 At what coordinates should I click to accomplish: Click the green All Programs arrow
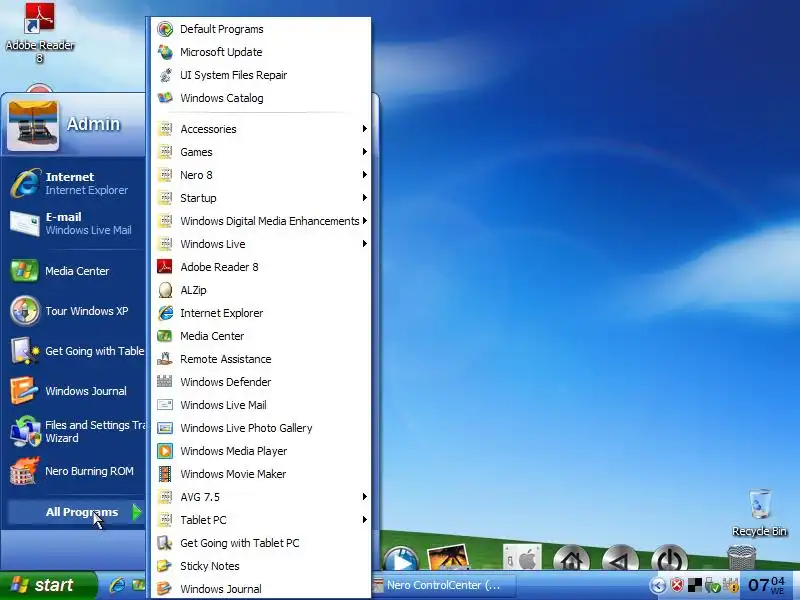coord(136,512)
